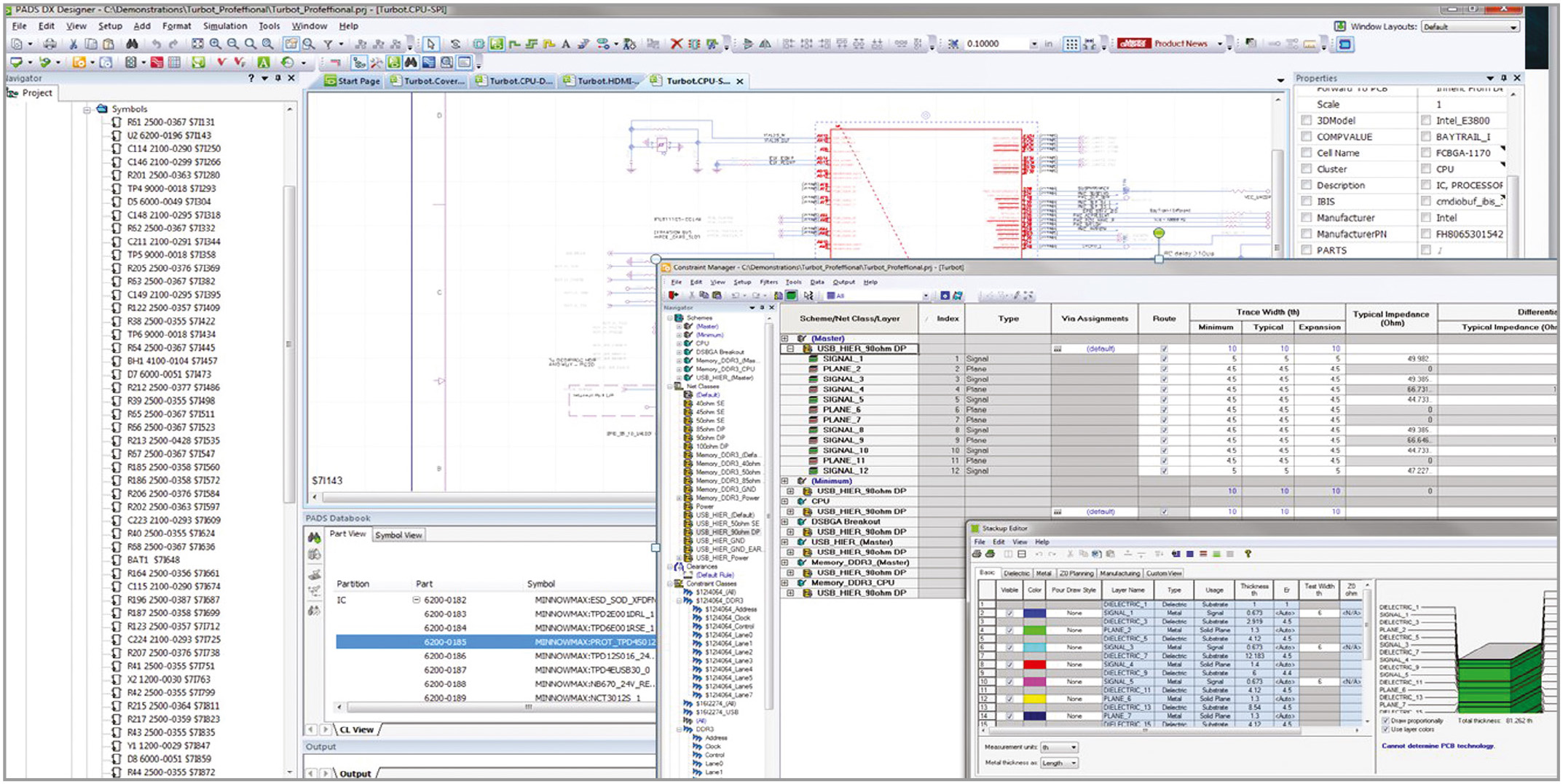Click the filter funnel icon in toolbar
Screen dimensions: 1563x784
[x=328, y=44]
